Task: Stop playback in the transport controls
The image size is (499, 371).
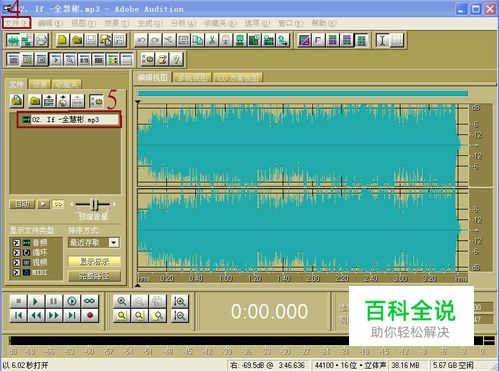Action: coord(18,301)
